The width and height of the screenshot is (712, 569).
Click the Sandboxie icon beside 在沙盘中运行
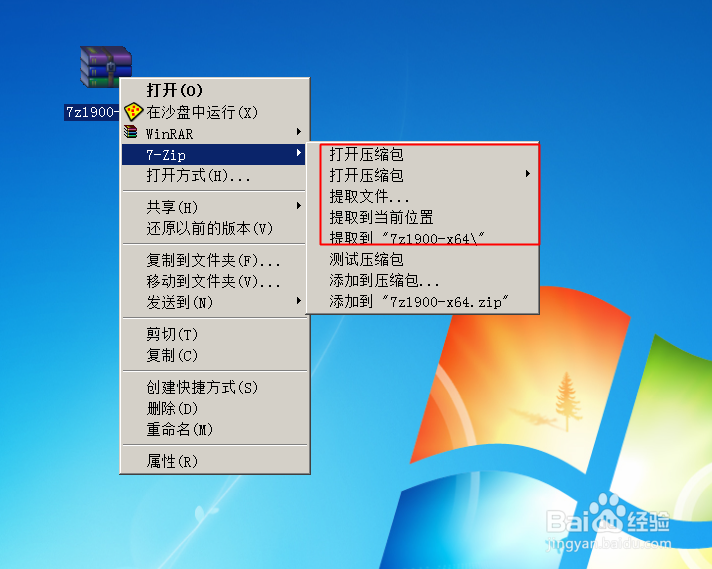(134, 112)
